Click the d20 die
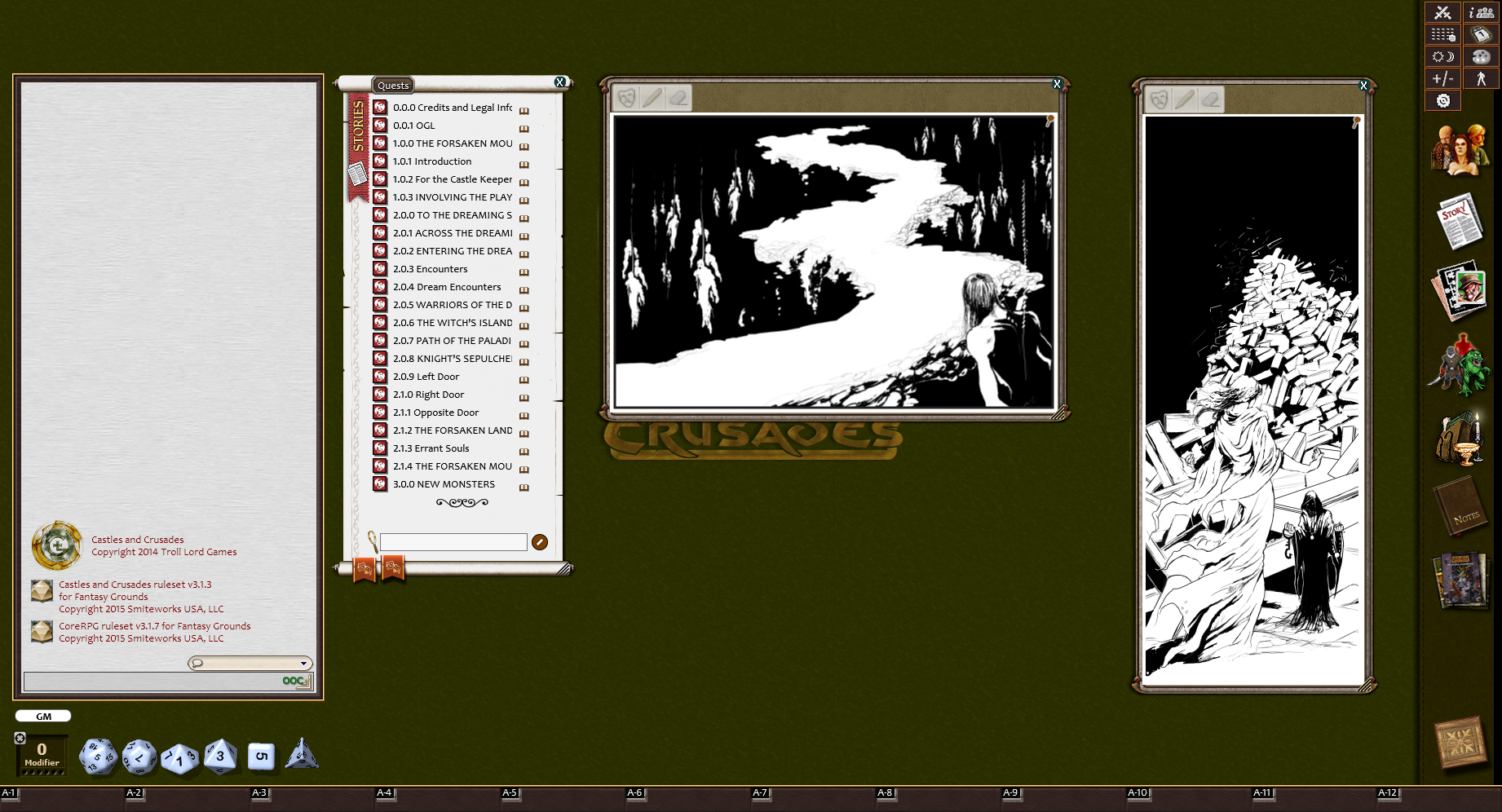 [98, 757]
